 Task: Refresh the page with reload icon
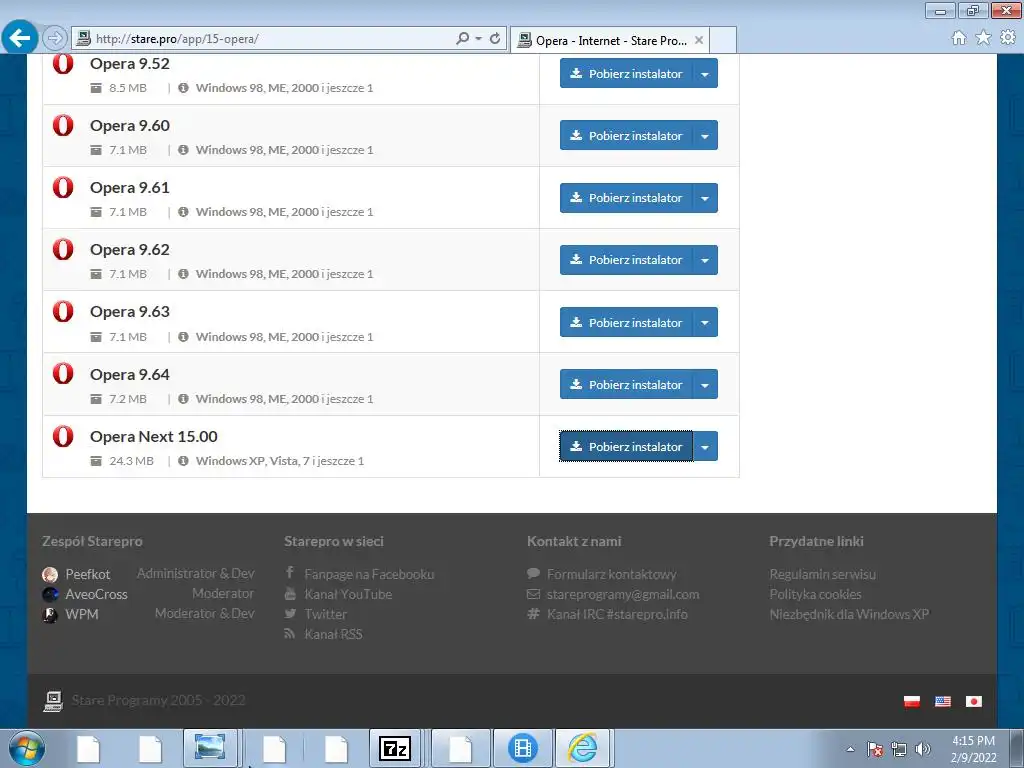click(495, 39)
